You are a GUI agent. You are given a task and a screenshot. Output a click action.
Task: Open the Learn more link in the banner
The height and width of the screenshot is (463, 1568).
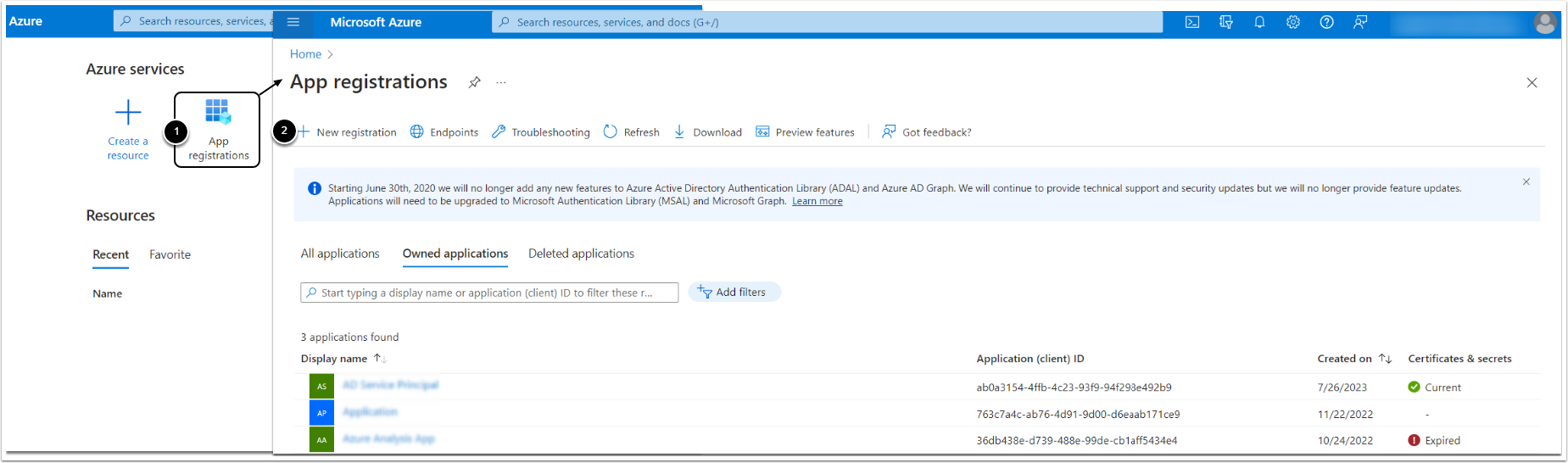pos(817,202)
